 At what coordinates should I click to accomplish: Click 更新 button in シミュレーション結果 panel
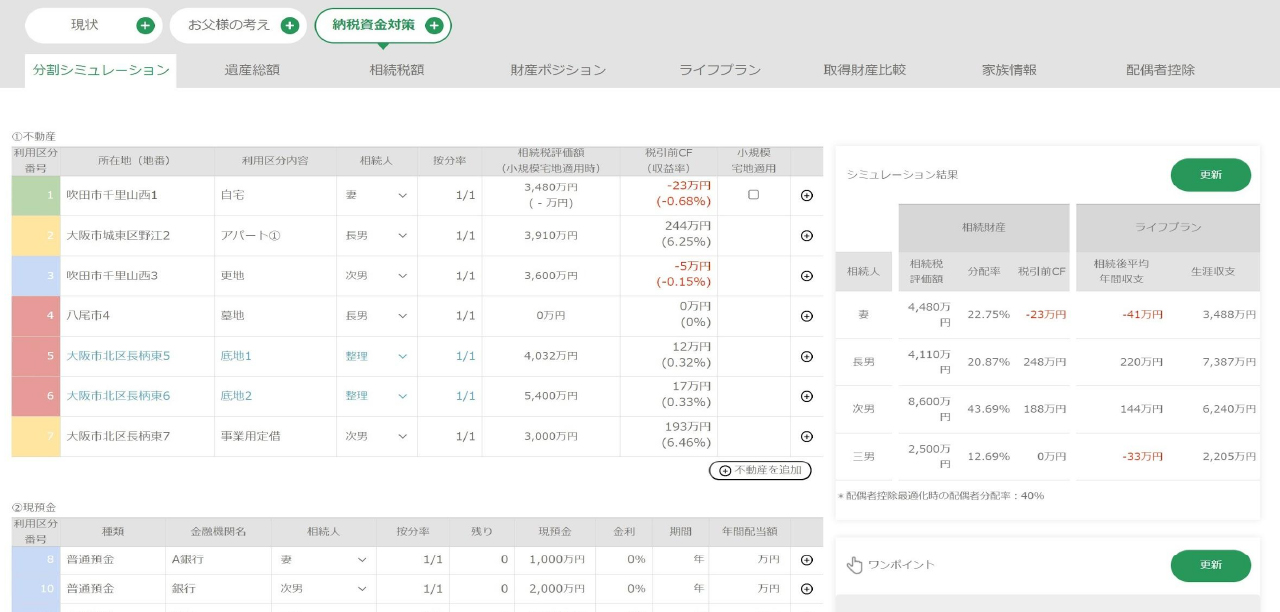pos(1210,175)
